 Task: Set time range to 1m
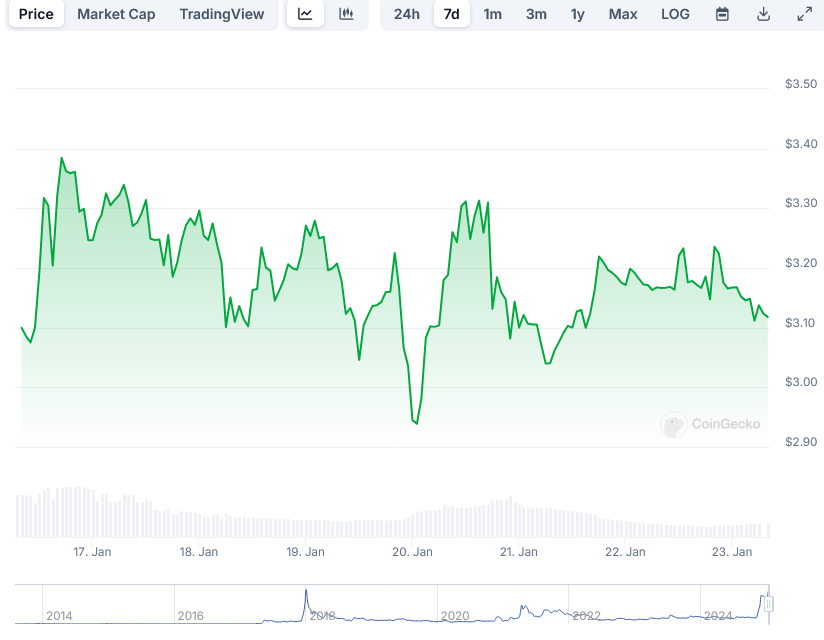[x=493, y=14]
